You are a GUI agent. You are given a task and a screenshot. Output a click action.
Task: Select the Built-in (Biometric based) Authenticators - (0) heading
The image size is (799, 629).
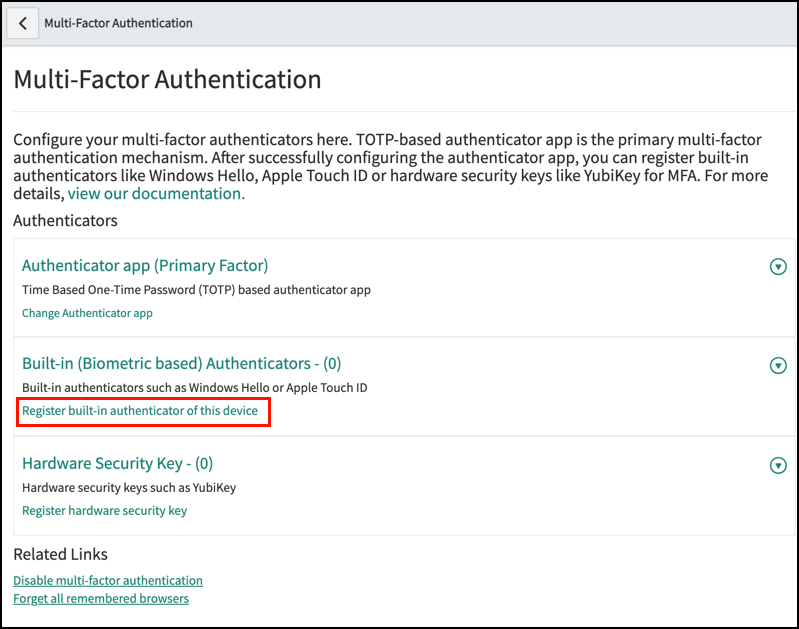click(x=181, y=363)
